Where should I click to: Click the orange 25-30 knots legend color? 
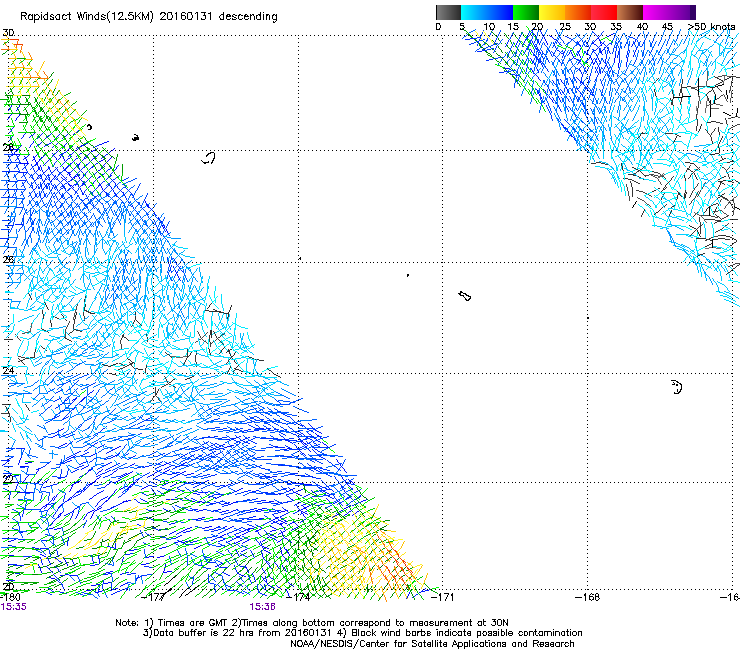pyautogui.click(x=578, y=12)
